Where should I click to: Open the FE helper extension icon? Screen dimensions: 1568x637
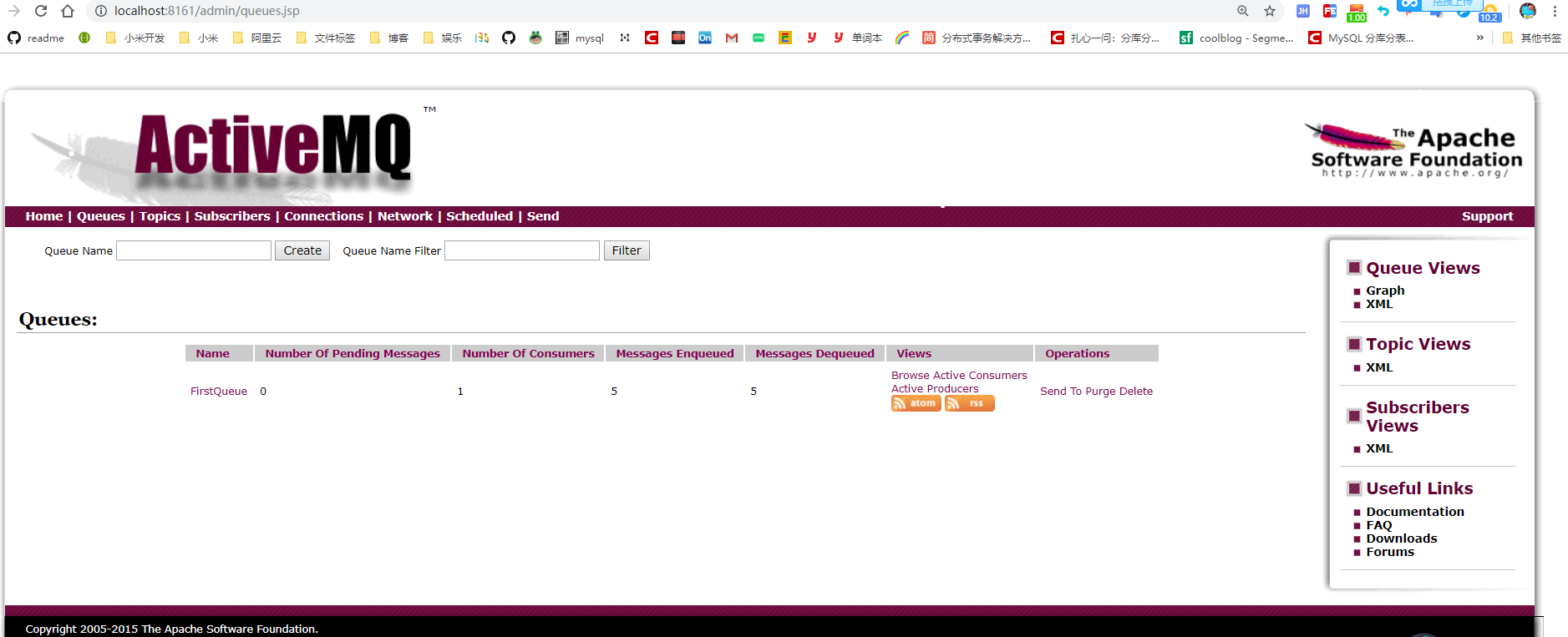[x=1330, y=11]
